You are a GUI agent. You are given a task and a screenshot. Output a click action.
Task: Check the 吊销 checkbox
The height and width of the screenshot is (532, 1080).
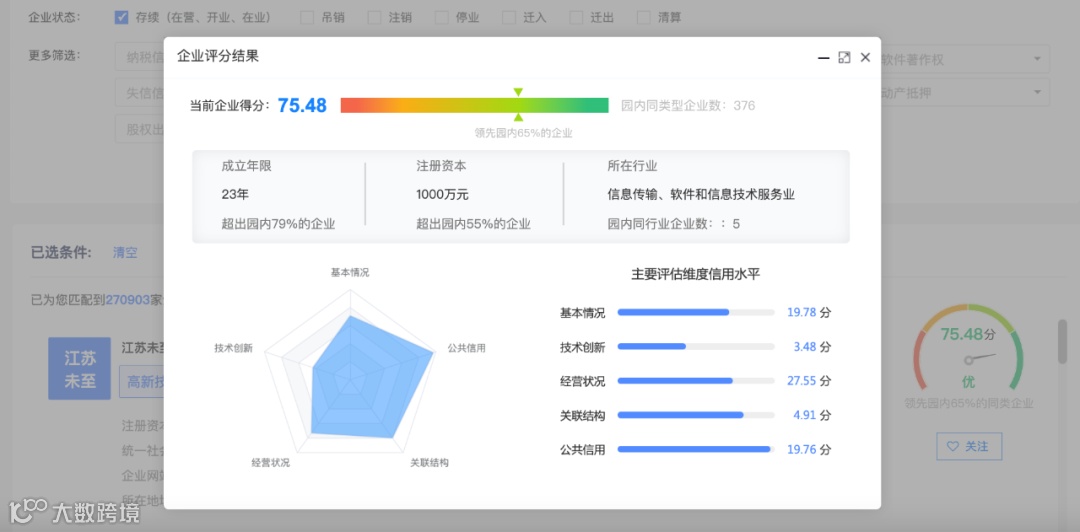tap(307, 17)
